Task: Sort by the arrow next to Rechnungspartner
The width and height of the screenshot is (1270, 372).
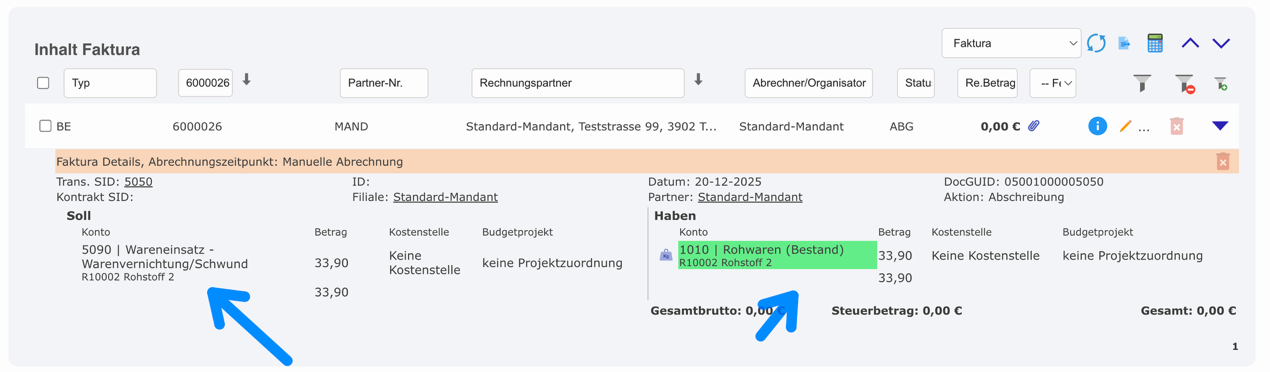Action: pos(698,80)
